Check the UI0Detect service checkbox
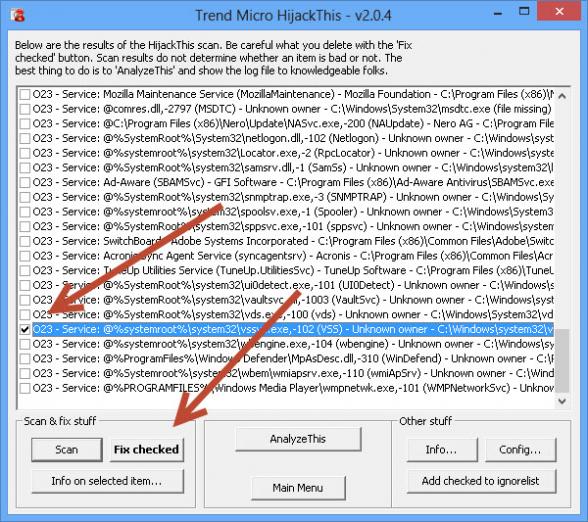Screen dimensions: 588x522 coord(25,285)
